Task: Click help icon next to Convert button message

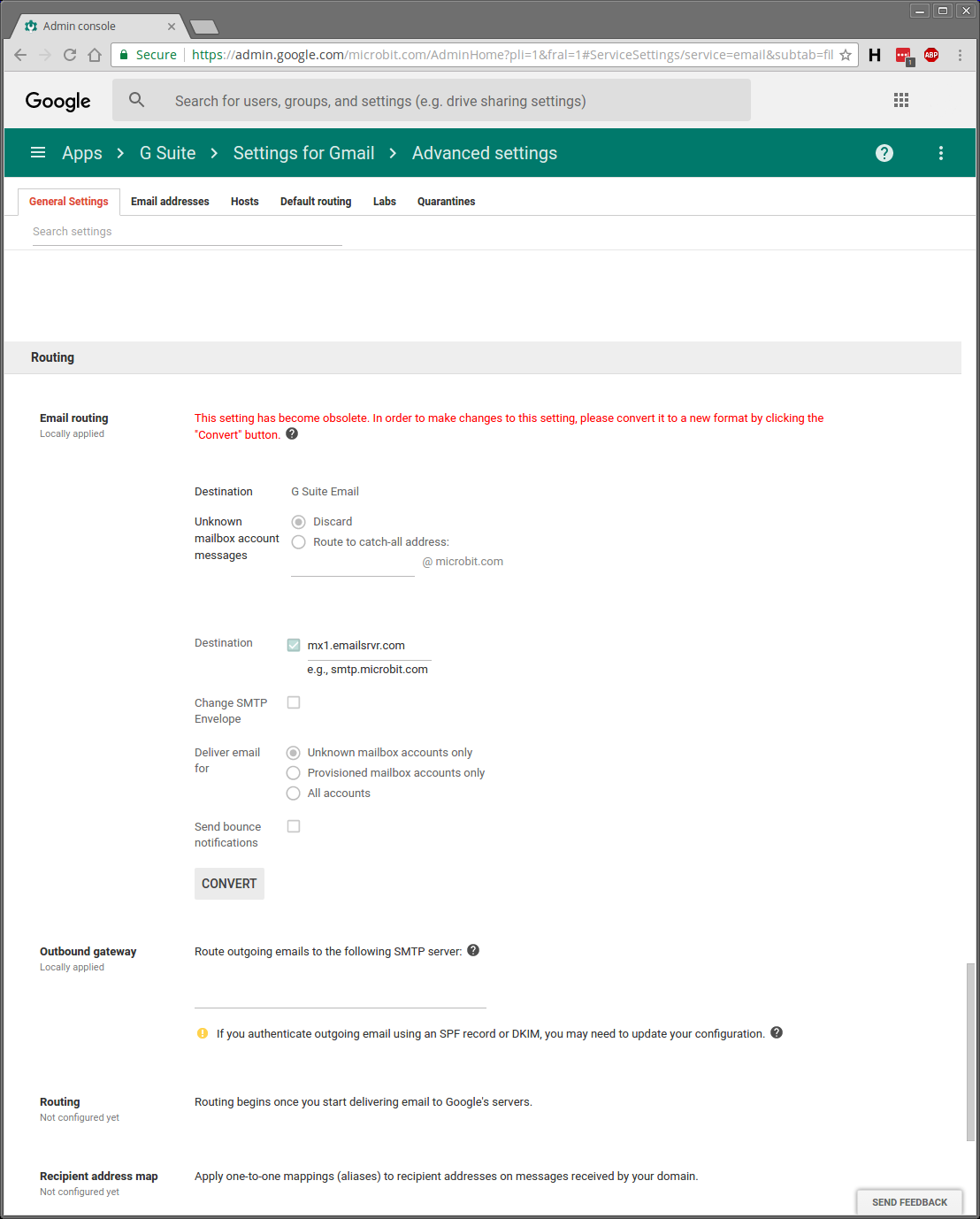Action: coord(292,434)
